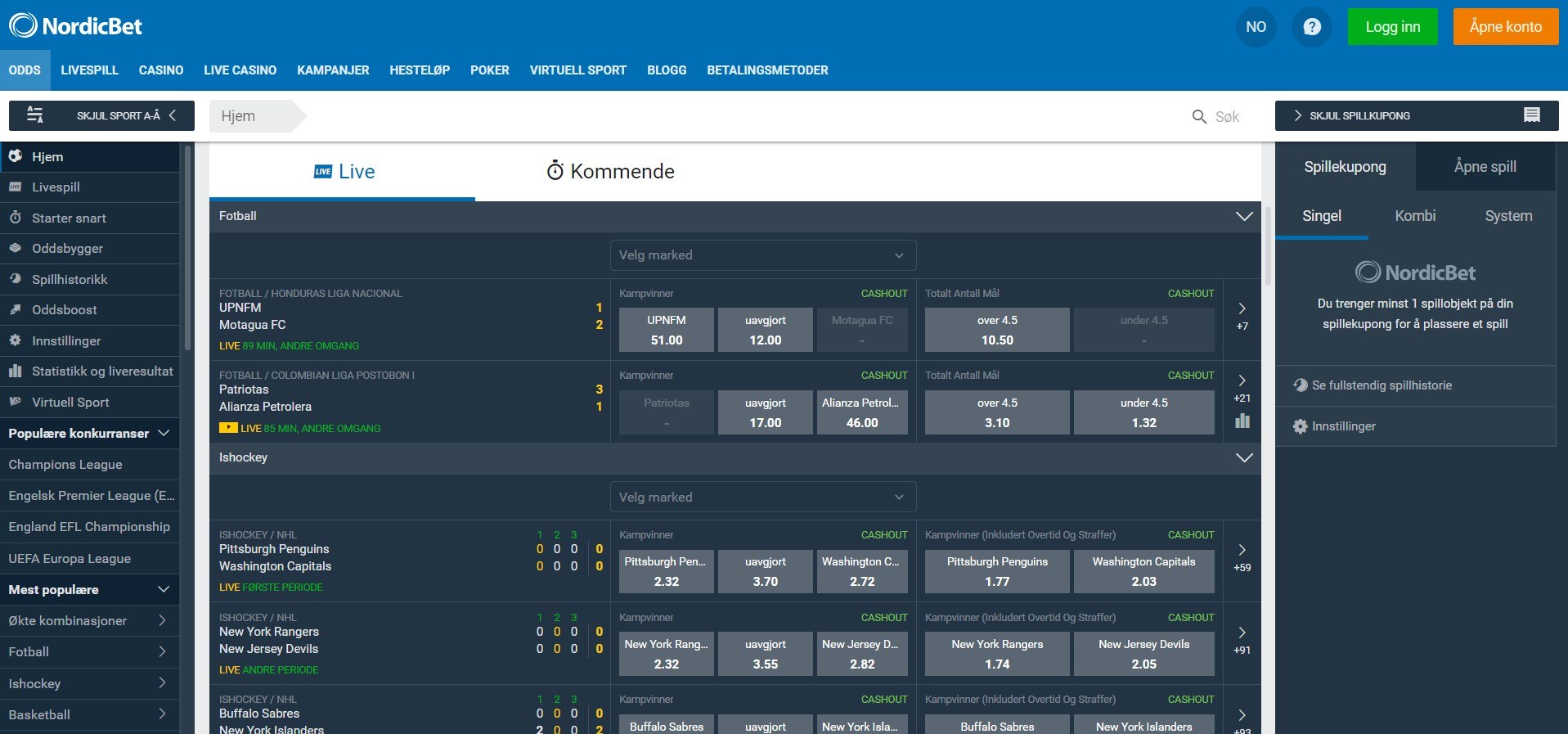Viewport: 1568px width, 734px height.
Task: Open the VIRTUELL SPORT menu item
Action: pyautogui.click(x=577, y=70)
